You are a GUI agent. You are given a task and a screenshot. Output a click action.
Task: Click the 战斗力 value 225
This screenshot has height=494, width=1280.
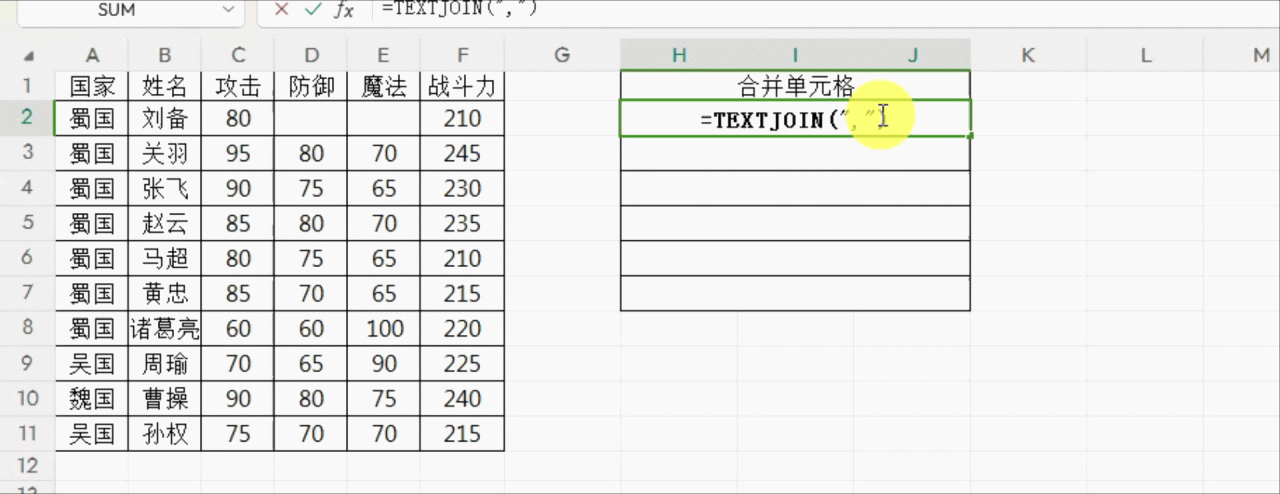[462, 364]
